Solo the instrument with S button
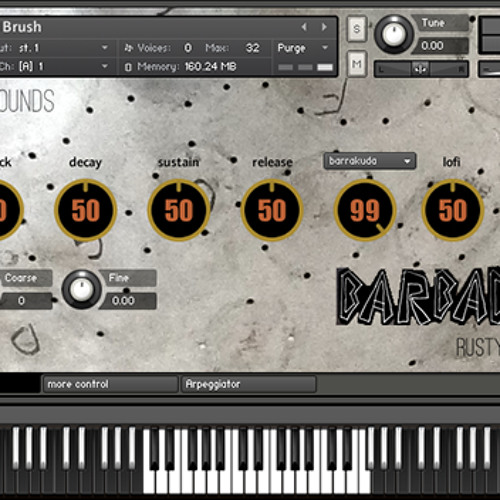The height and width of the screenshot is (500, 500). click(x=357, y=29)
